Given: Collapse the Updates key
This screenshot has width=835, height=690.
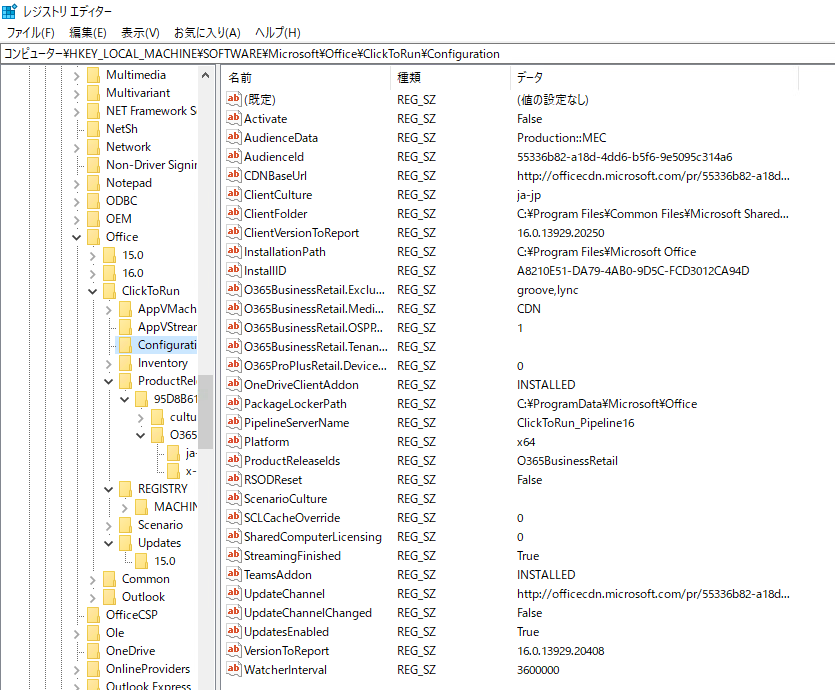Looking at the screenshot, I should point(109,544).
